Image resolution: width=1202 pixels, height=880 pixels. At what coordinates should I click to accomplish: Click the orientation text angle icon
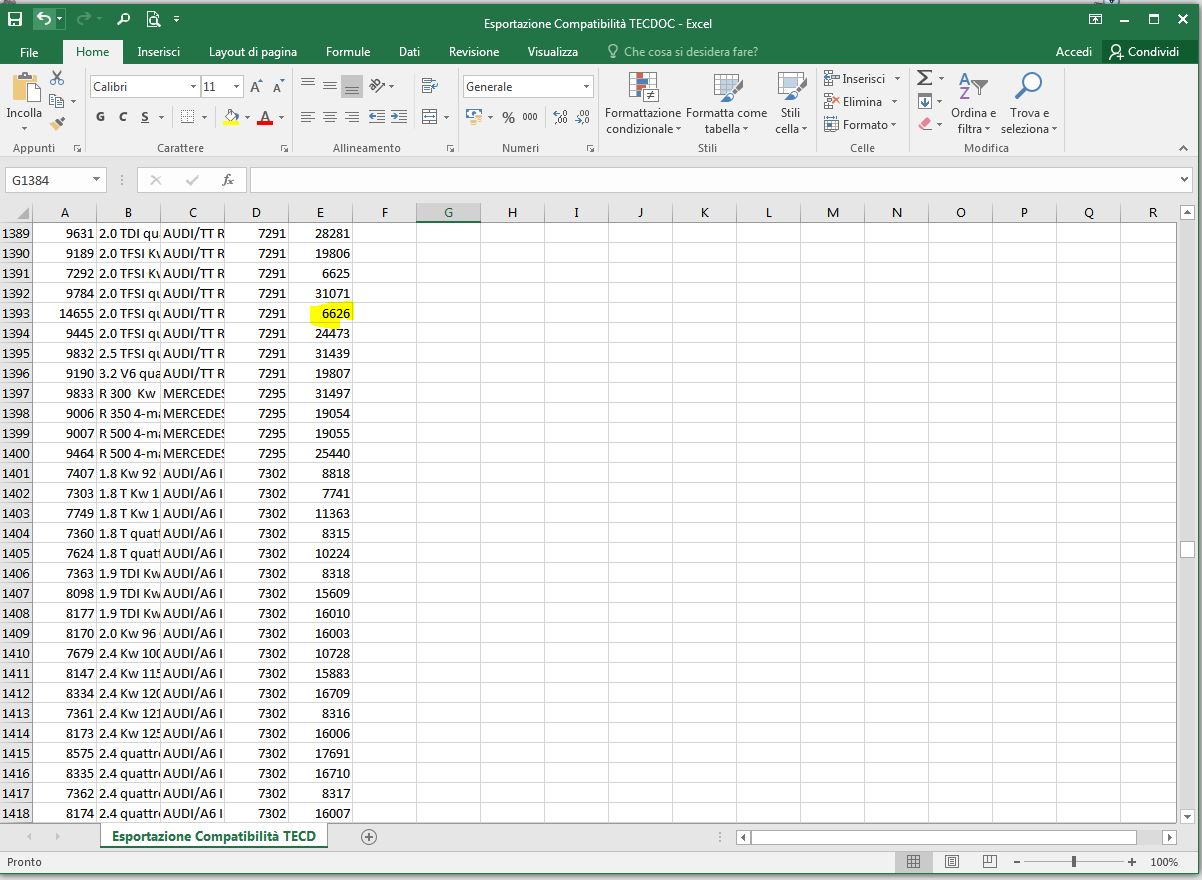click(377, 86)
